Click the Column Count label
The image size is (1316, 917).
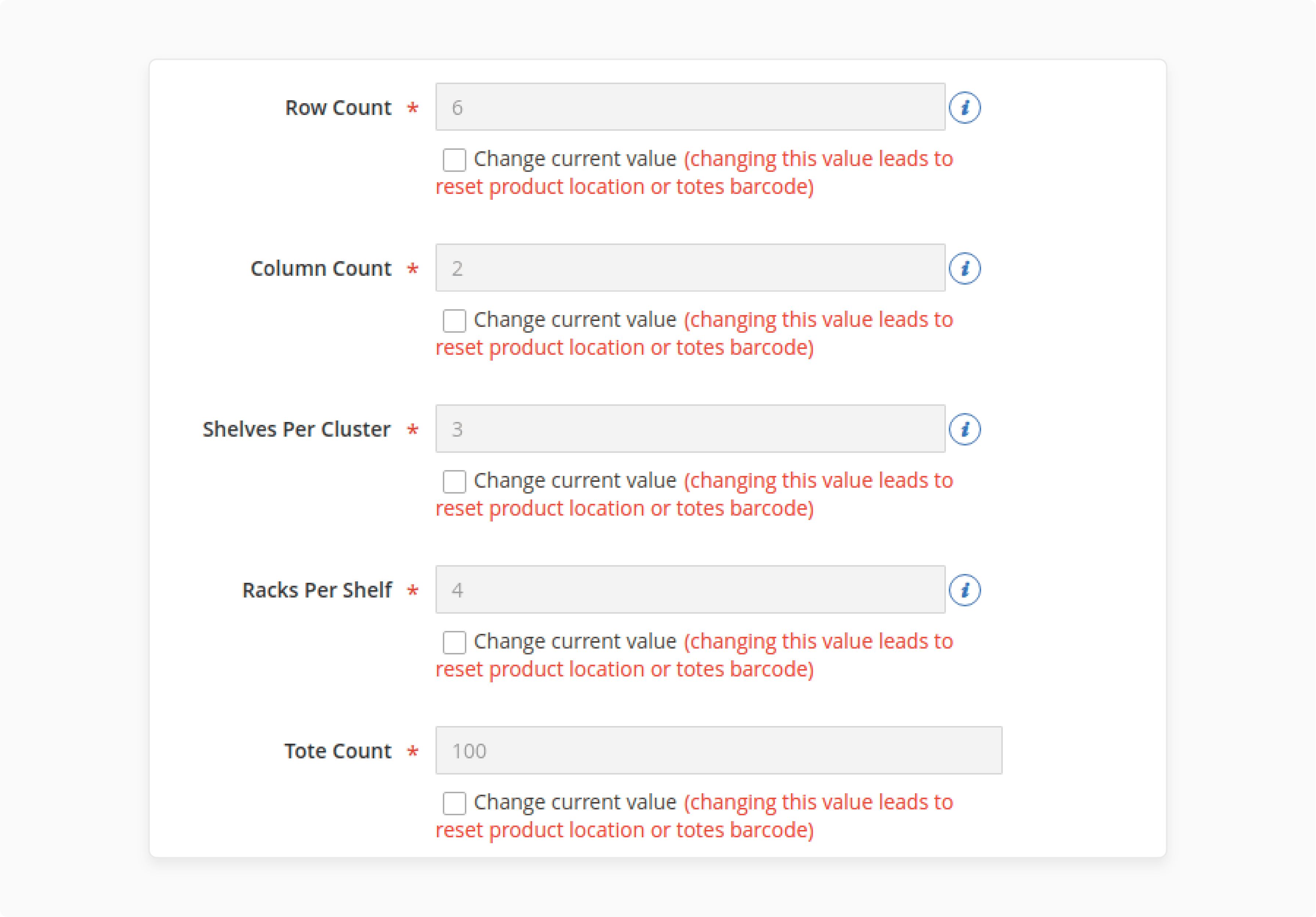tap(321, 269)
